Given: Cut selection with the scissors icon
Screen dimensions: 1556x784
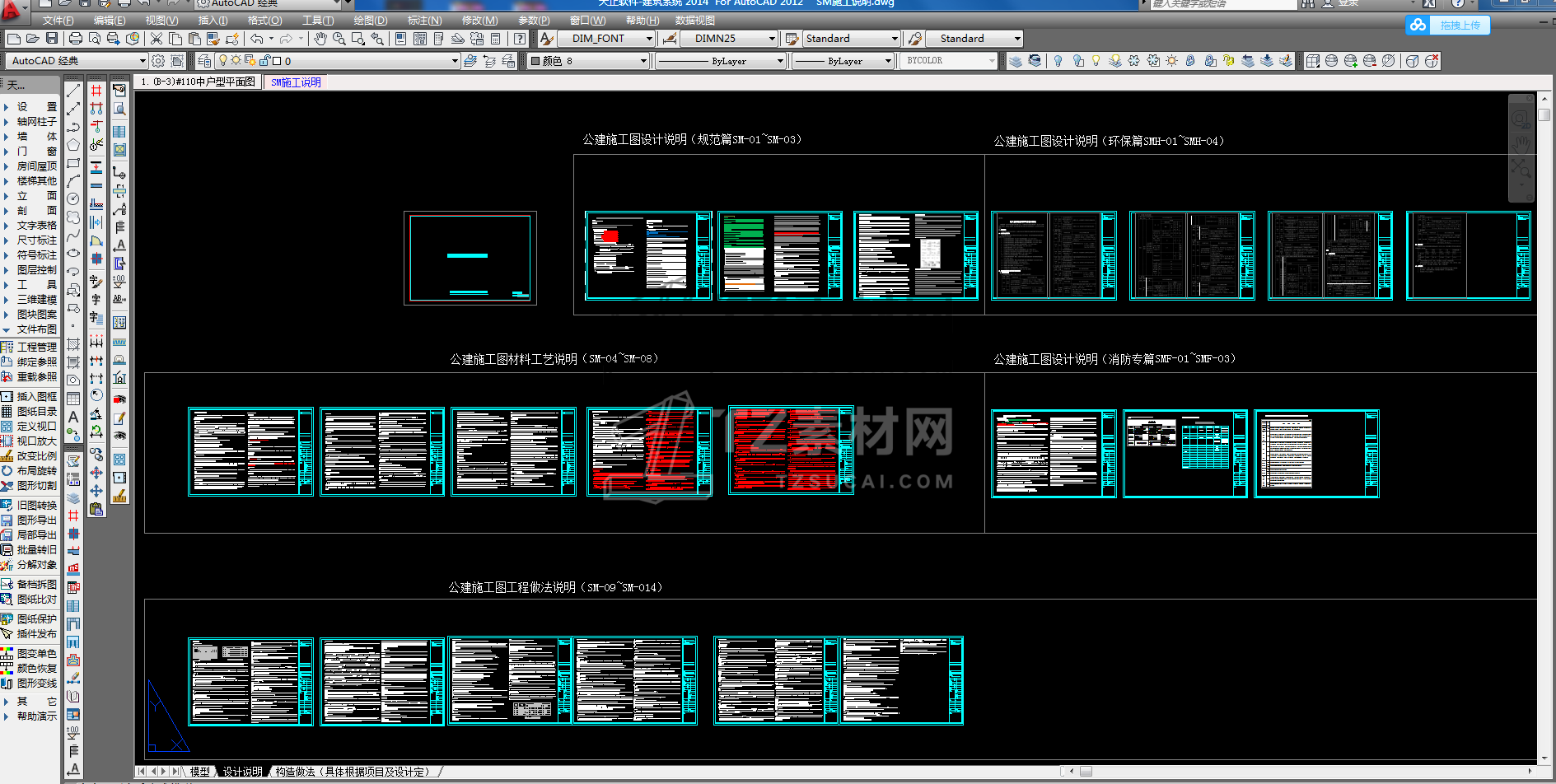Looking at the screenshot, I should pyautogui.click(x=157, y=39).
